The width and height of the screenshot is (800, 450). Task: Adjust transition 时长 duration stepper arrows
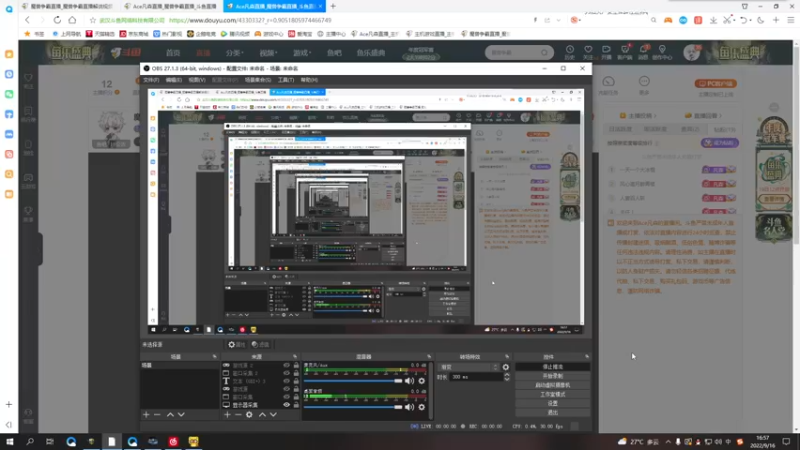click(x=507, y=377)
